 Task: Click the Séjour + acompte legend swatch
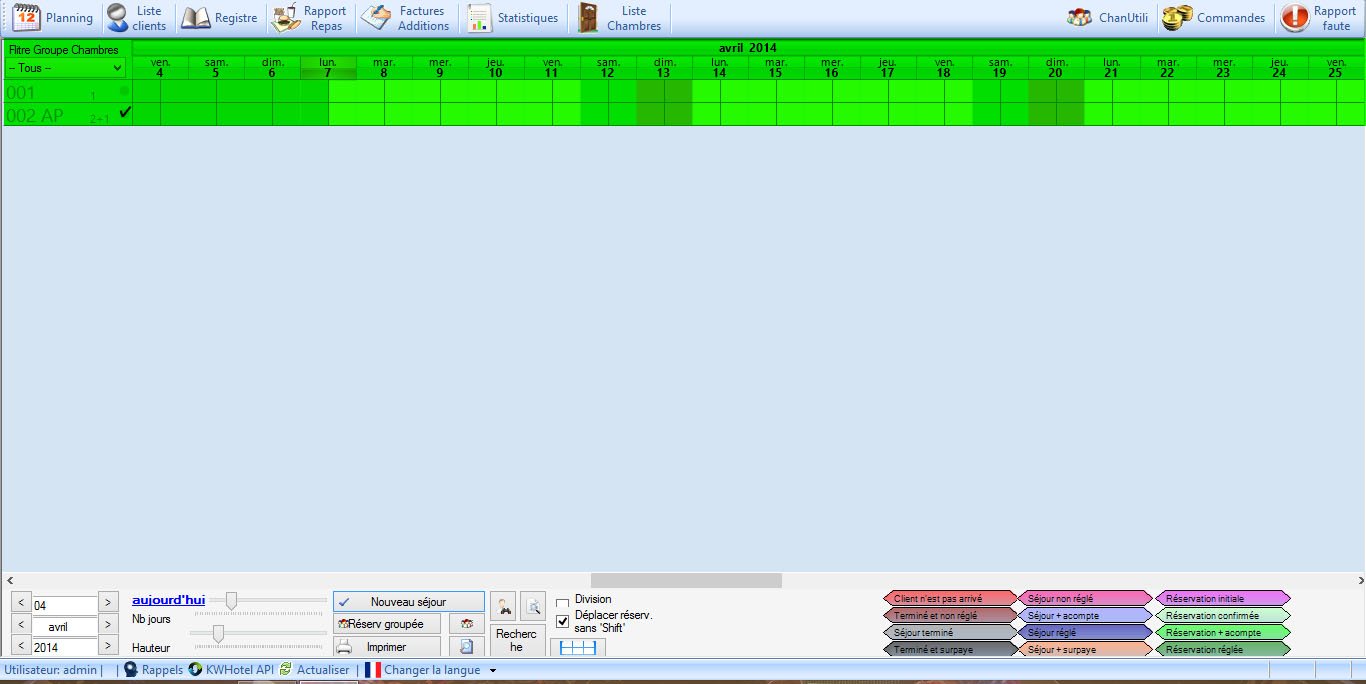pyautogui.click(x=1086, y=616)
